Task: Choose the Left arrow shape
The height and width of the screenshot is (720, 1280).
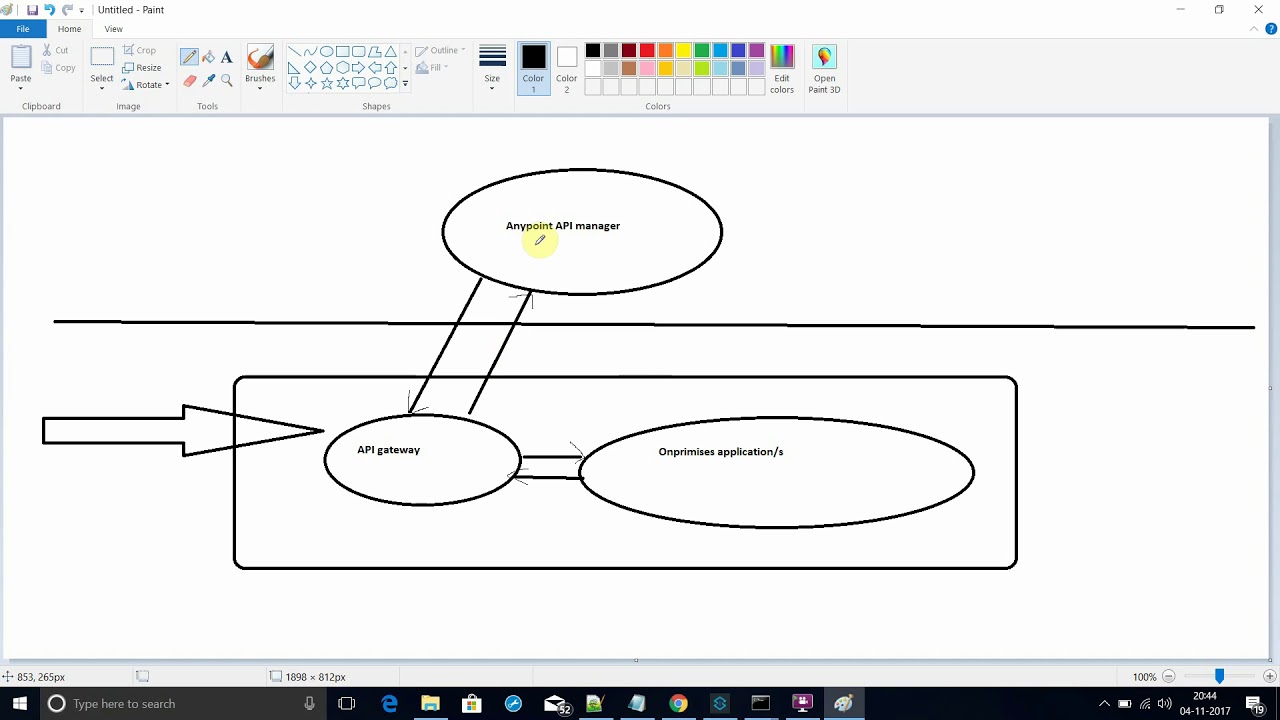Action: pyautogui.click(x=374, y=68)
